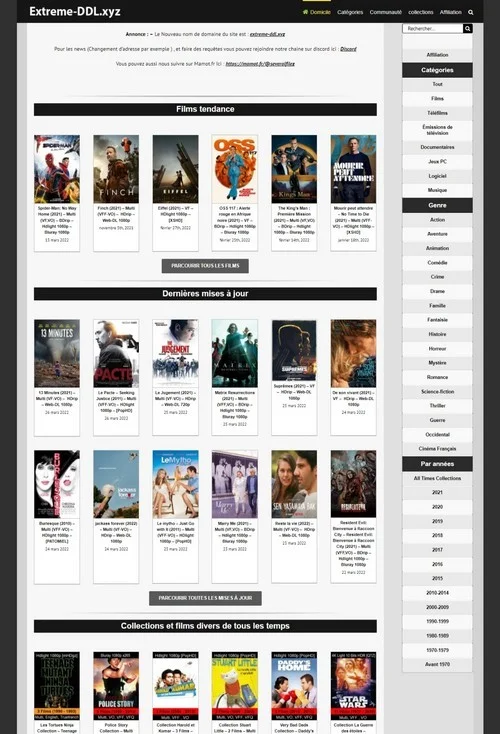Open the Jackass Forever poster
Screen dimensions: 500x734
[x=116, y=484]
